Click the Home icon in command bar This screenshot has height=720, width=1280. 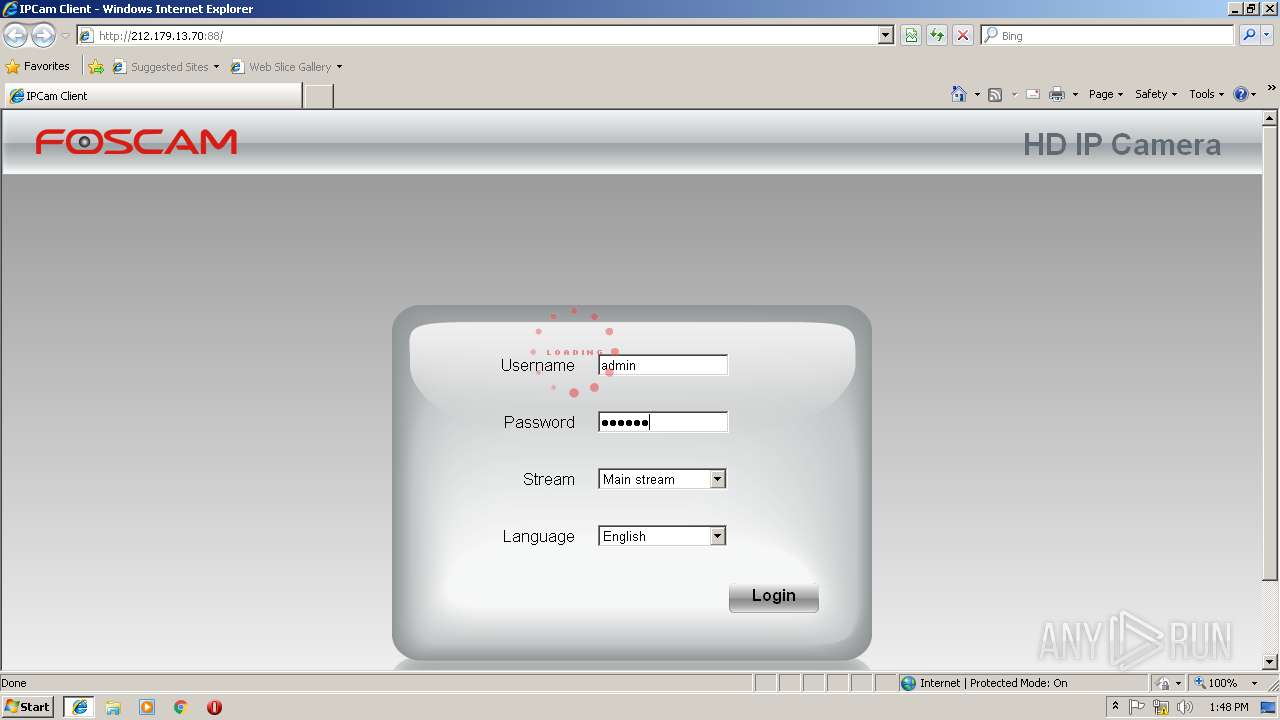959,94
